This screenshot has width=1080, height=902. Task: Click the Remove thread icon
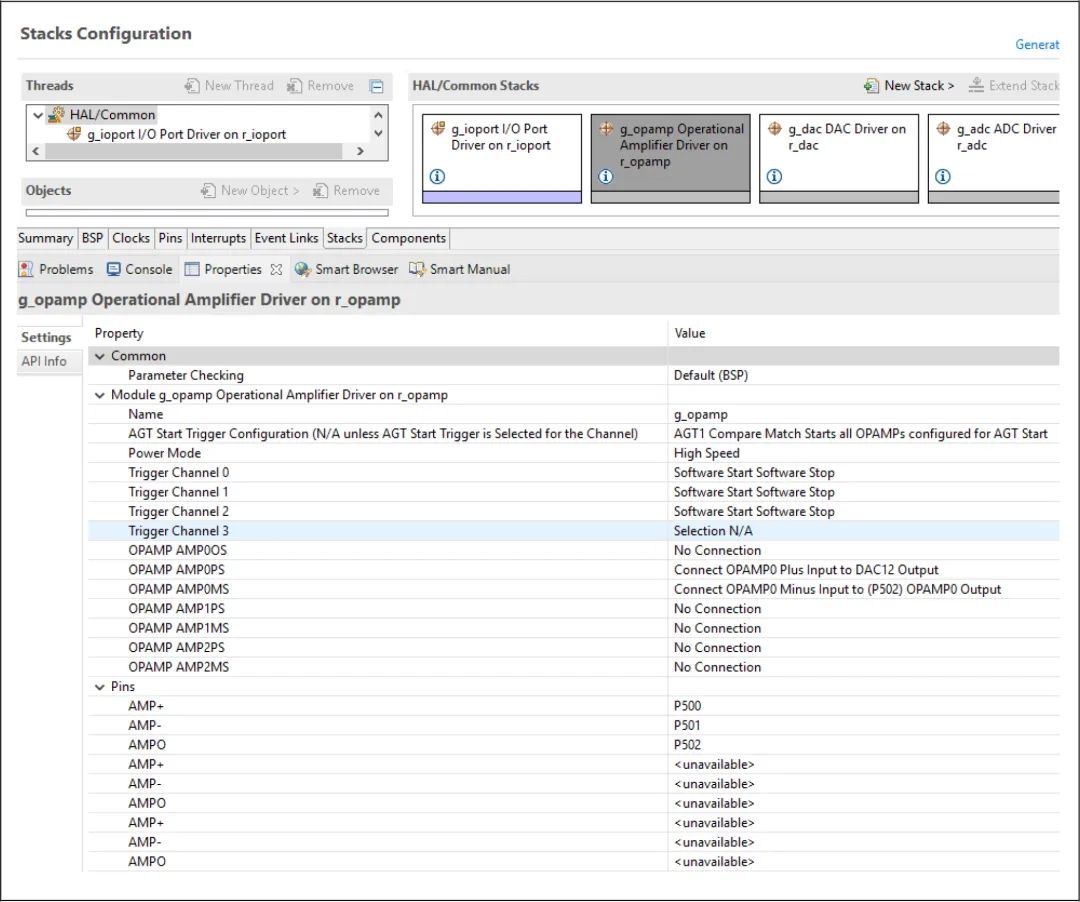pyautogui.click(x=294, y=85)
